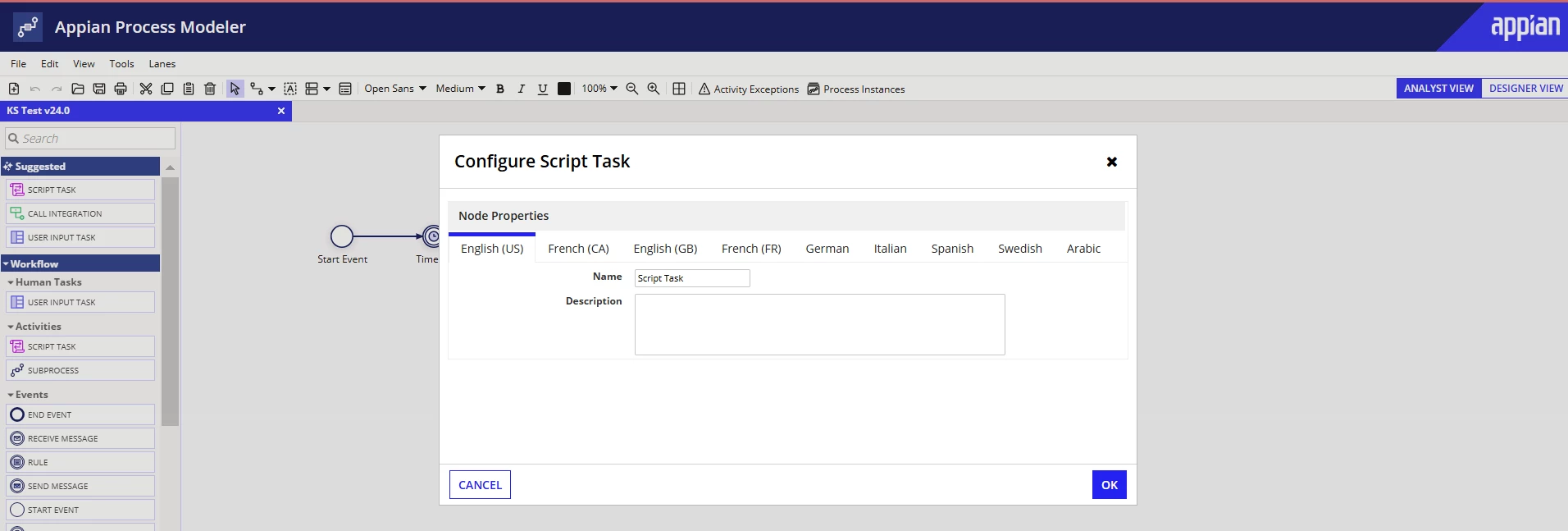This screenshot has width=1568, height=531.
Task: Collapse the Events group
Action: pyautogui.click(x=28, y=395)
